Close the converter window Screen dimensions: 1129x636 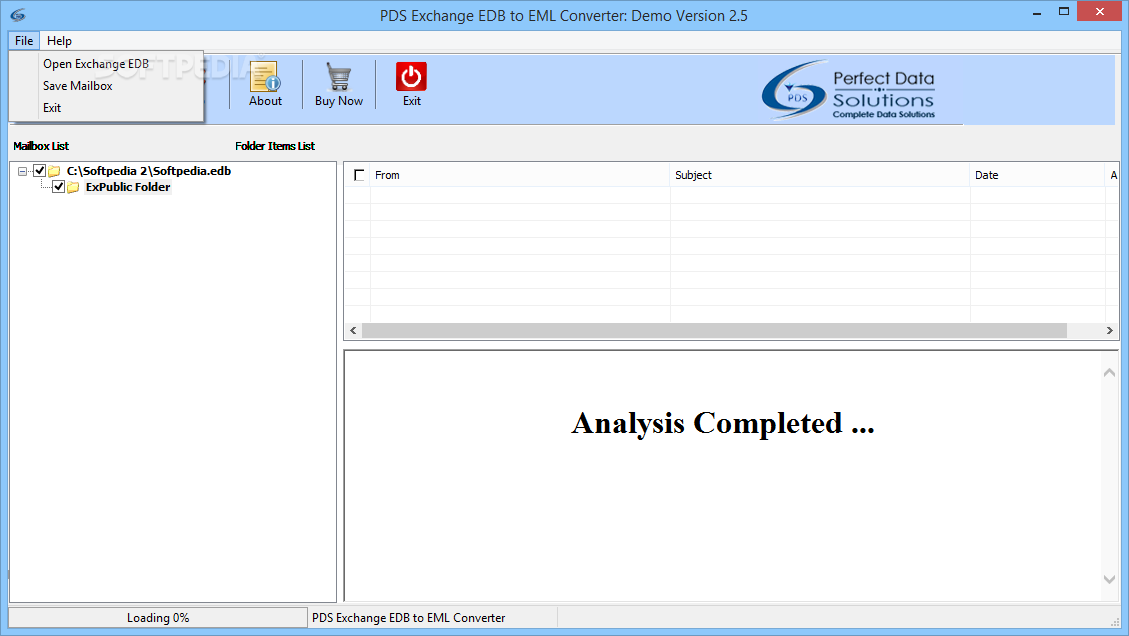tap(1099, 12)
